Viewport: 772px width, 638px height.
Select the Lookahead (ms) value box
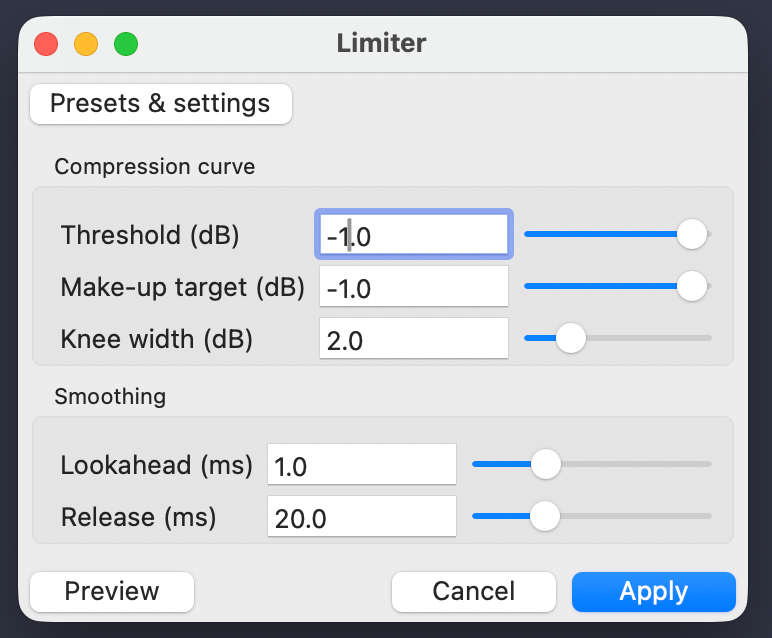pos(361,465)
